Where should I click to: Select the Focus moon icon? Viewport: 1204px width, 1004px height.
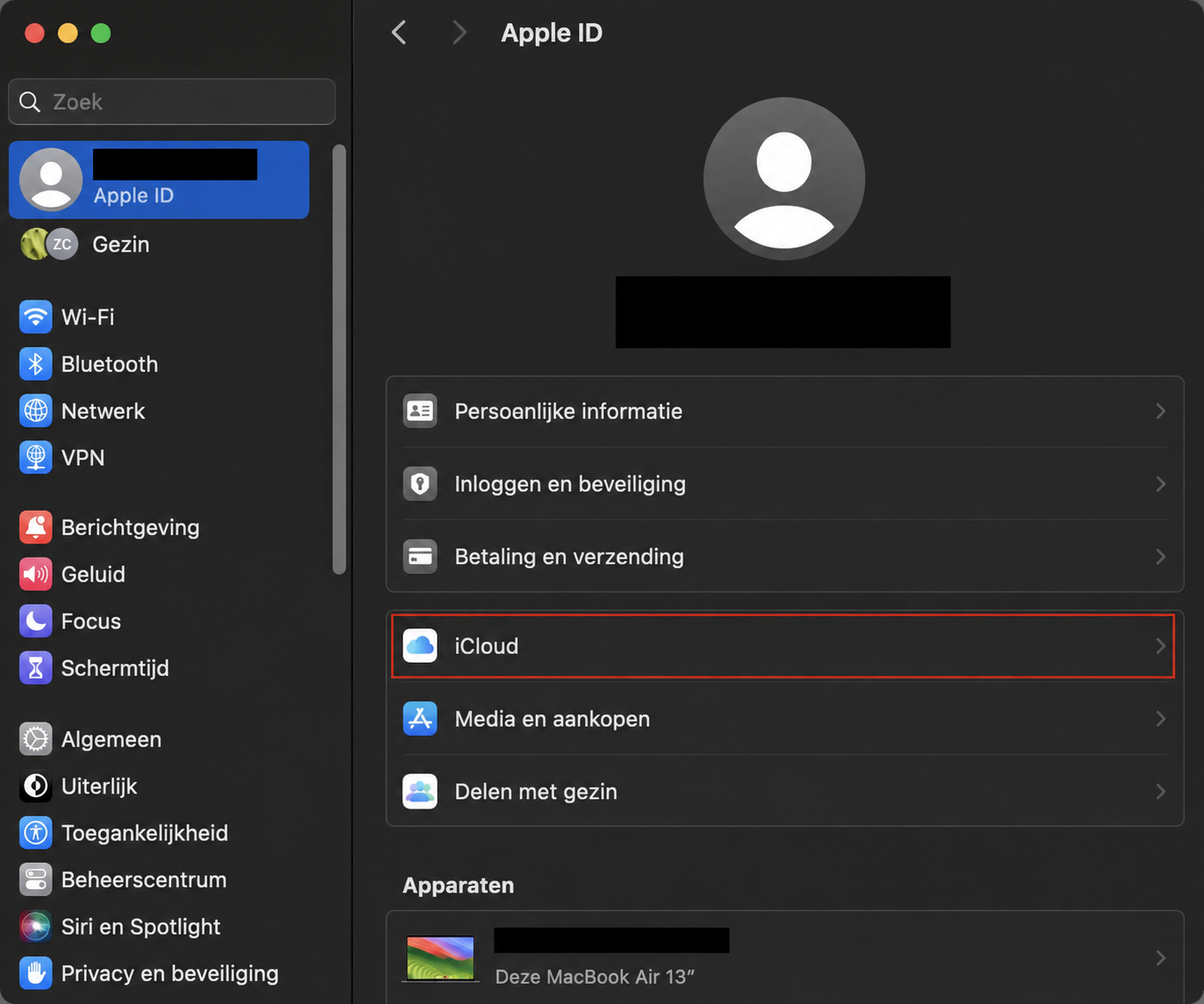tap(36, 621)
